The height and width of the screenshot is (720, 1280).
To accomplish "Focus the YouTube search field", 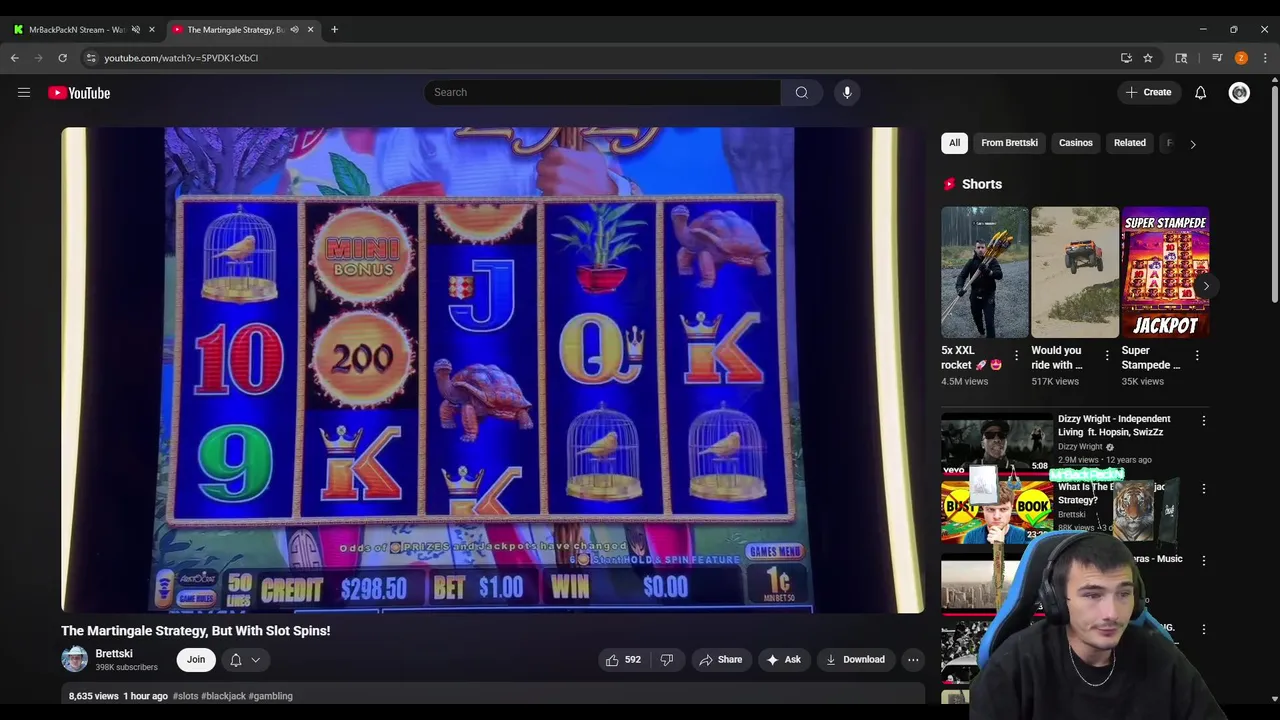I will [x=602, y=92].
